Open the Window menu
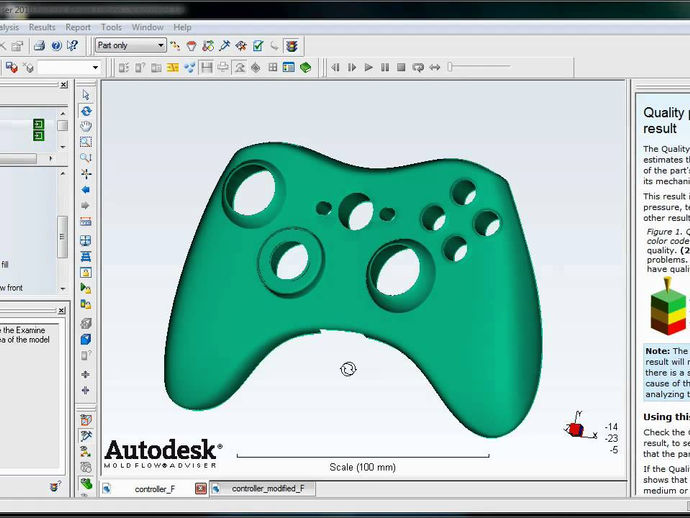The image size is (690, 518). [x=147, y=27]
